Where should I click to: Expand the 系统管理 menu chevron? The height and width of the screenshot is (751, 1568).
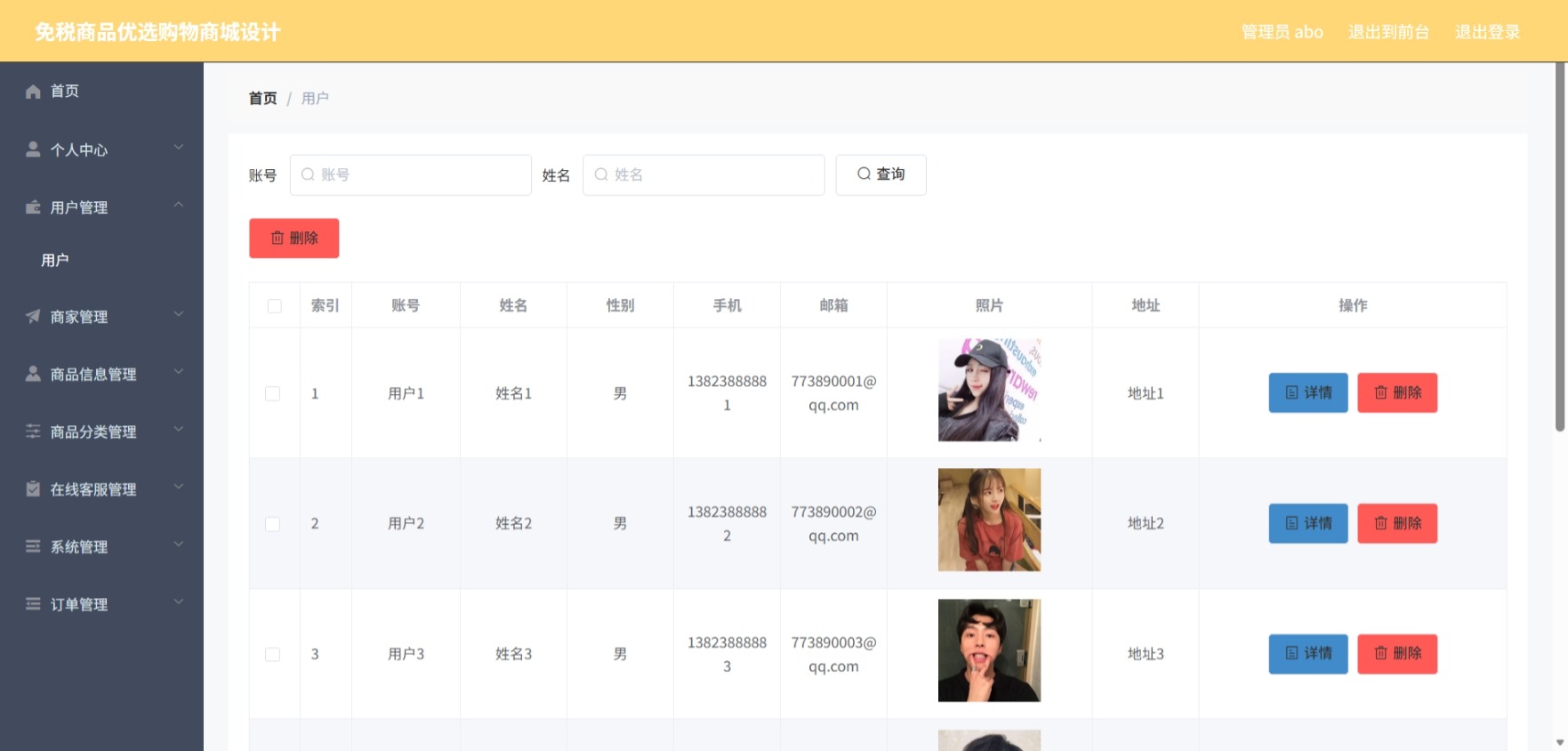pyautogui.click(x=179, y=544)
